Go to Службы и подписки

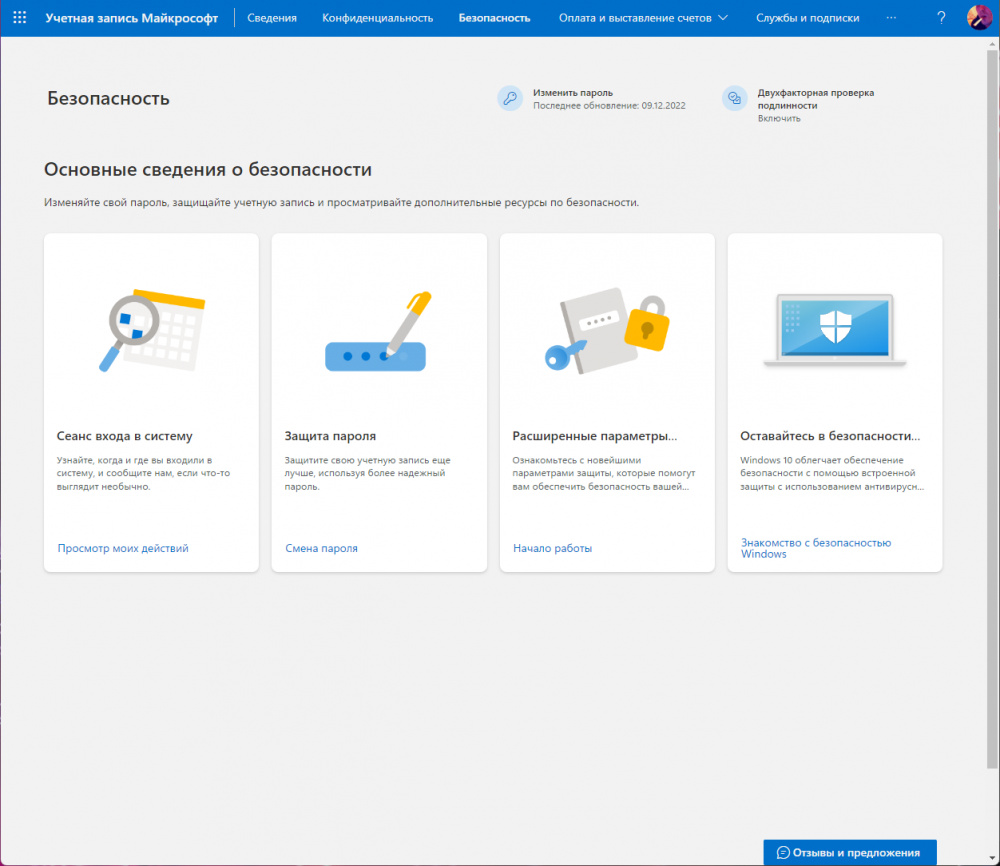[807, 18]
